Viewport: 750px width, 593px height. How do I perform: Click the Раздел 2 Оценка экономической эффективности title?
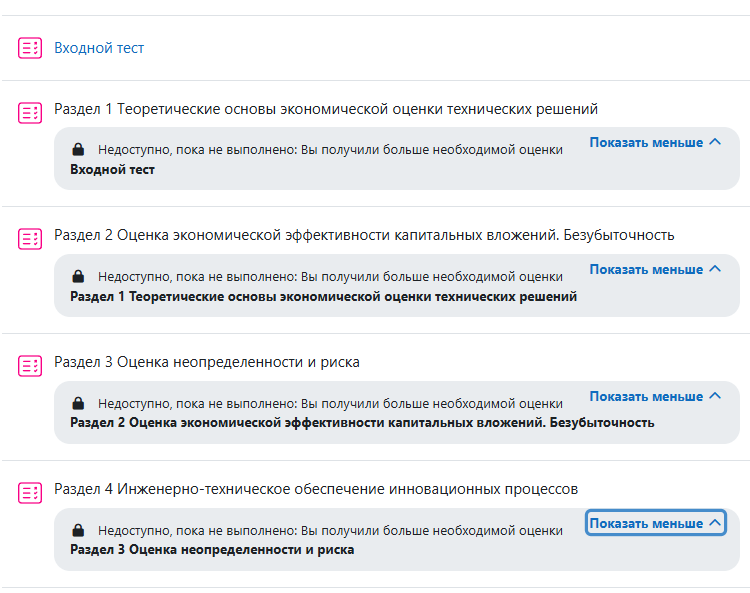[364, 235]
